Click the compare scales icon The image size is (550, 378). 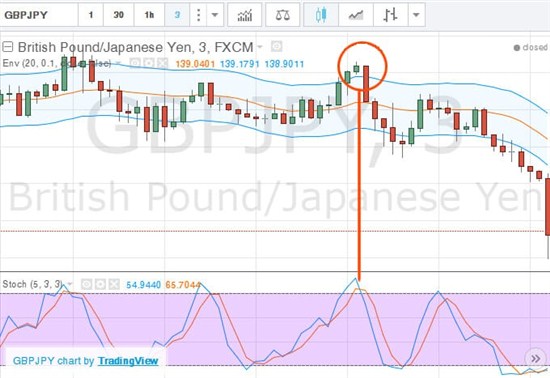coord(283,15)
